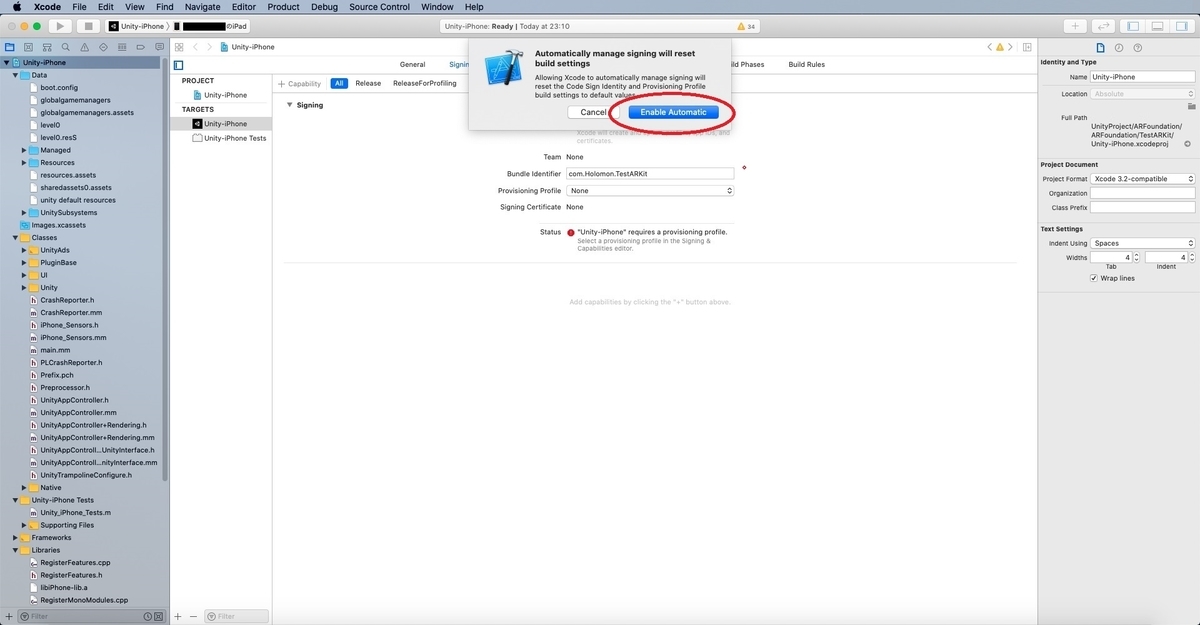The height and width of the screenshot is (625, 1200).
Task: Open the Library with plus button
Action: coord(1076,26)
